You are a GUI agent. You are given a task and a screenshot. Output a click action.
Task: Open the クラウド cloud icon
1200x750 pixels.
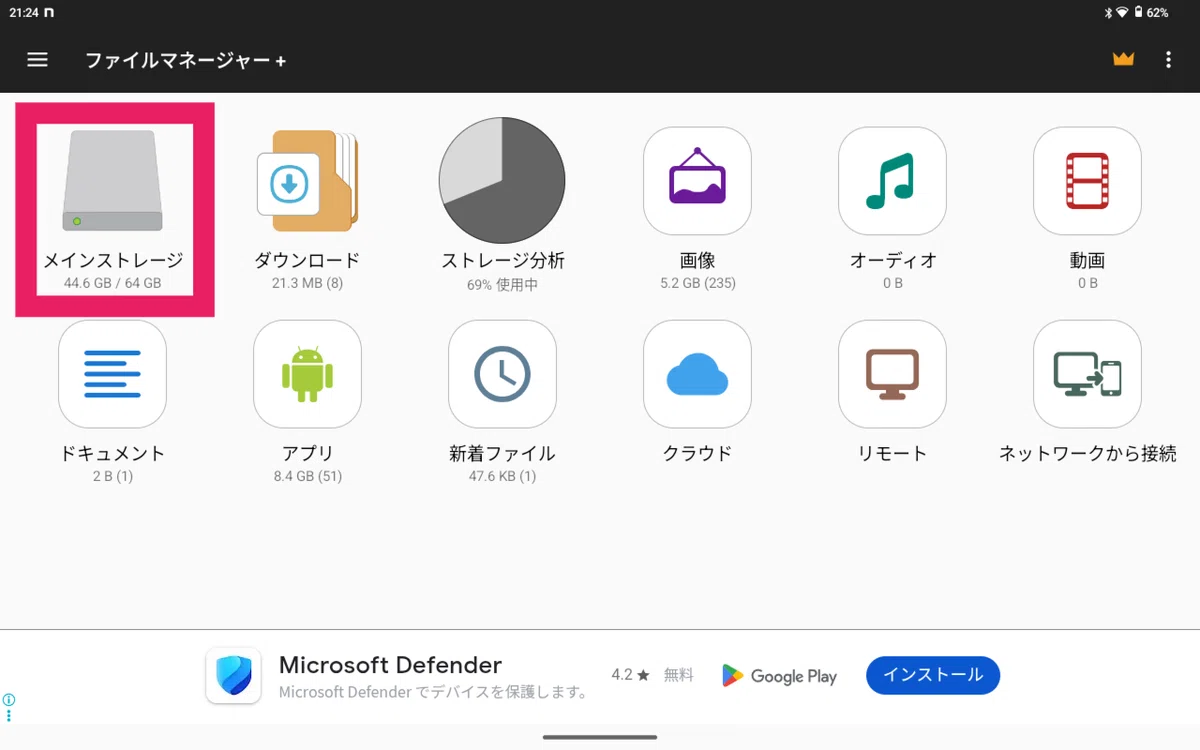pyautogui.click(x=697, y=374)
